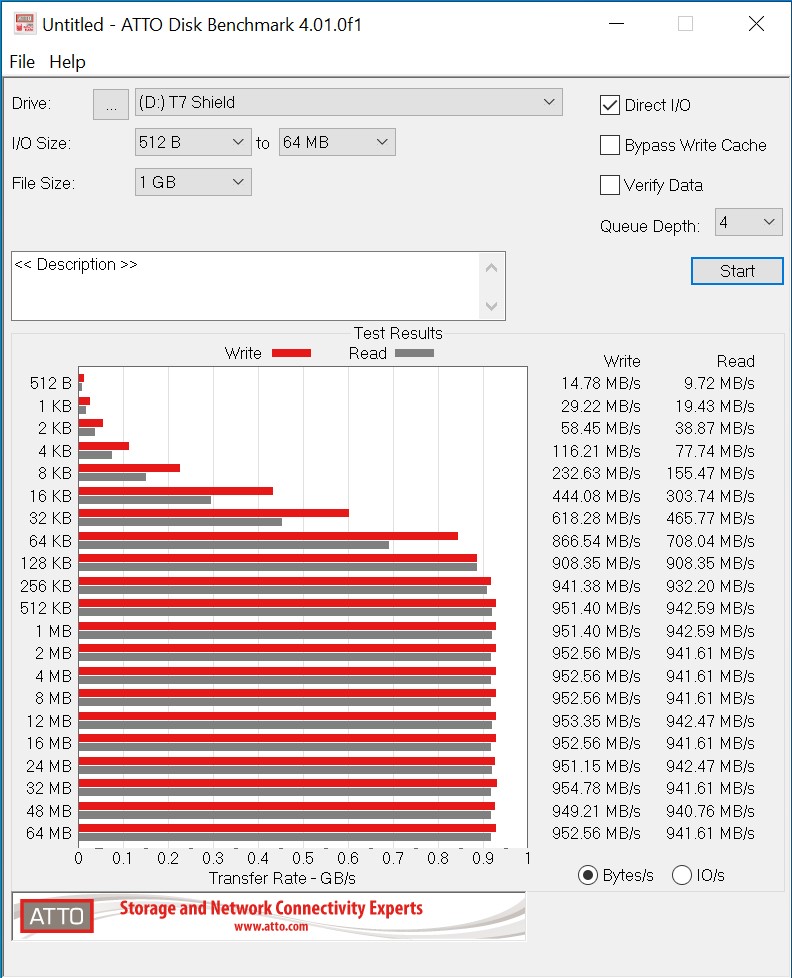The width and height of the screenshot is (792, 978).
Task: Open the Queue Depth dropdown
Action: click(748, 222)
